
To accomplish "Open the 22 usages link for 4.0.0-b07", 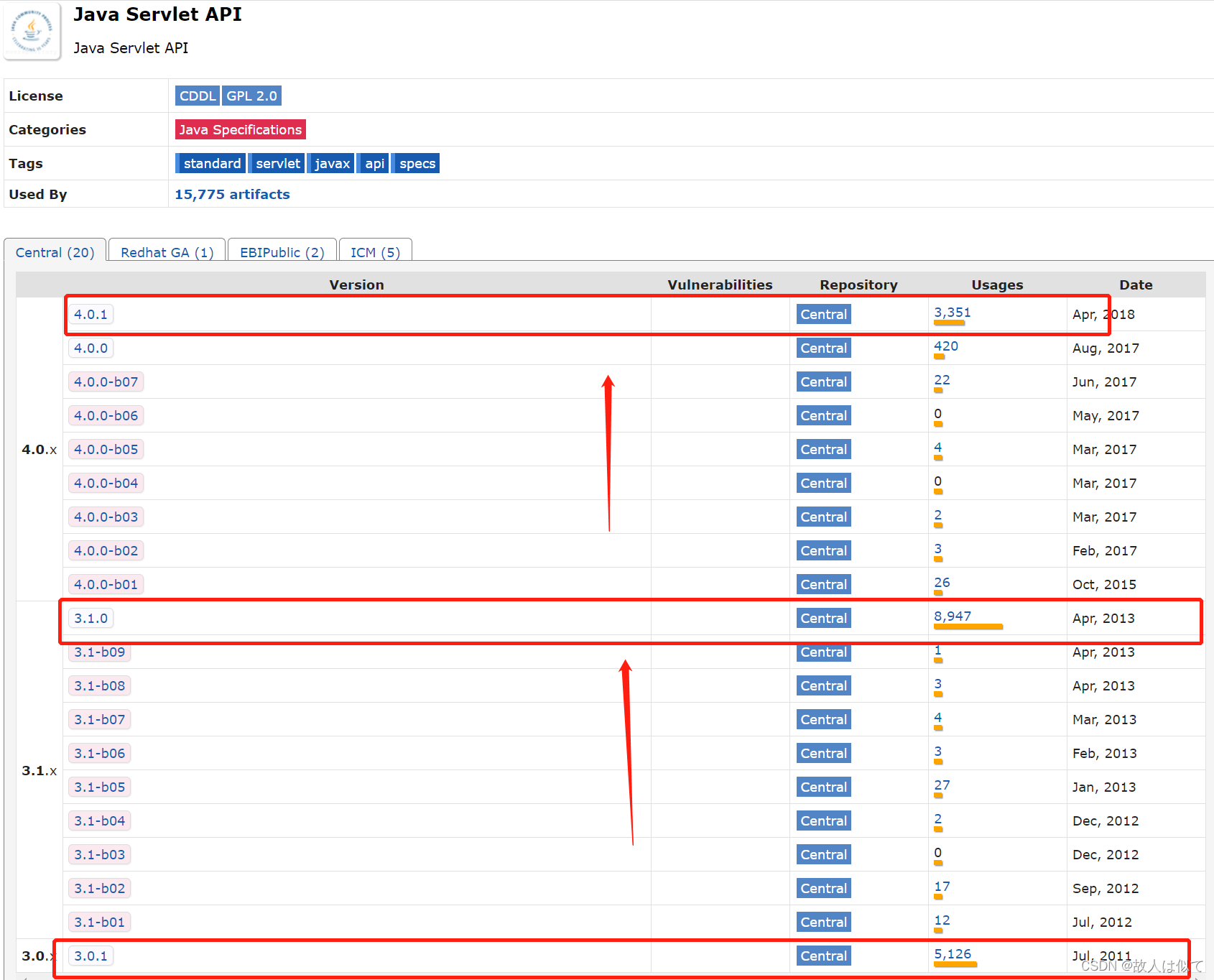I will (942, 380).
